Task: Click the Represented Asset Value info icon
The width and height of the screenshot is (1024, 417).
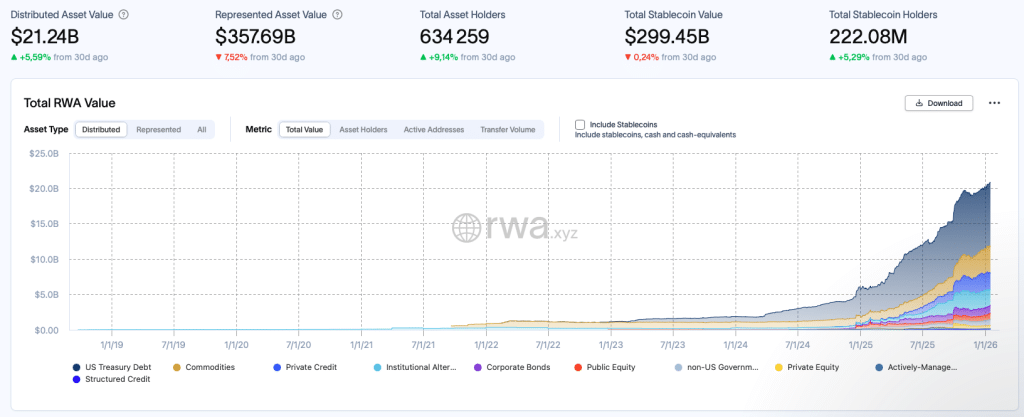Action: click(x=337, y=15)
